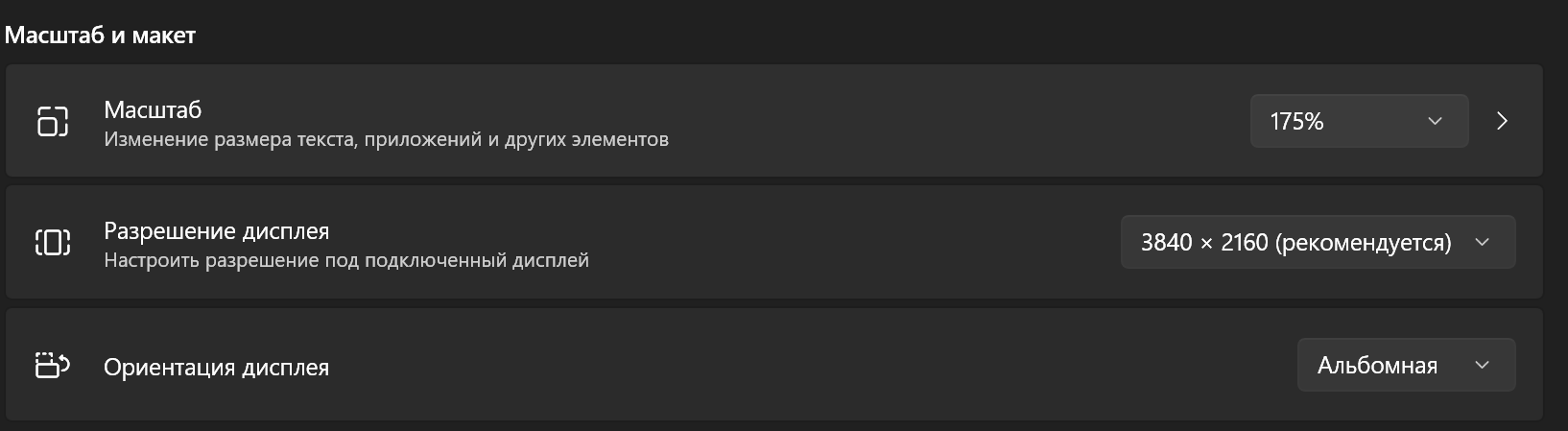Open the Масштаб settings row
This screenshot has height=431, width=1568.
[x=773, y=121]
